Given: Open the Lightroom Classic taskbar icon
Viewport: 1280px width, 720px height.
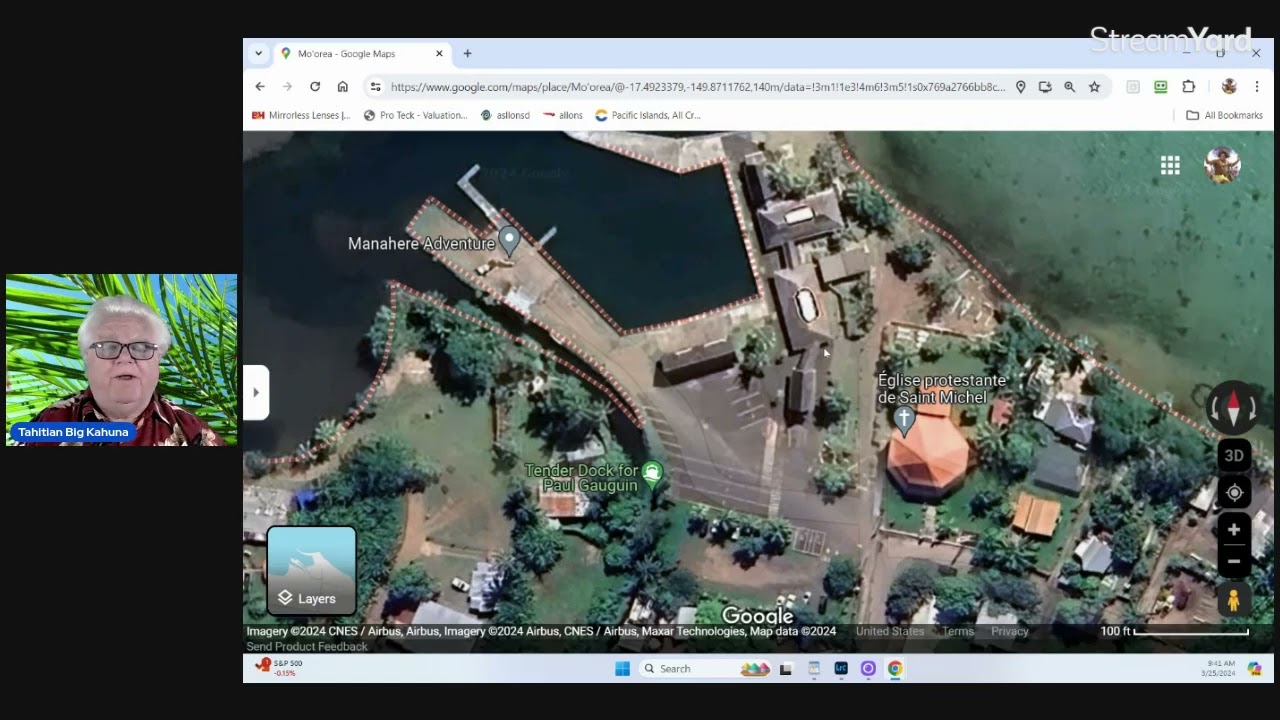Looking at the screenshot, I should tap(841, 669).
